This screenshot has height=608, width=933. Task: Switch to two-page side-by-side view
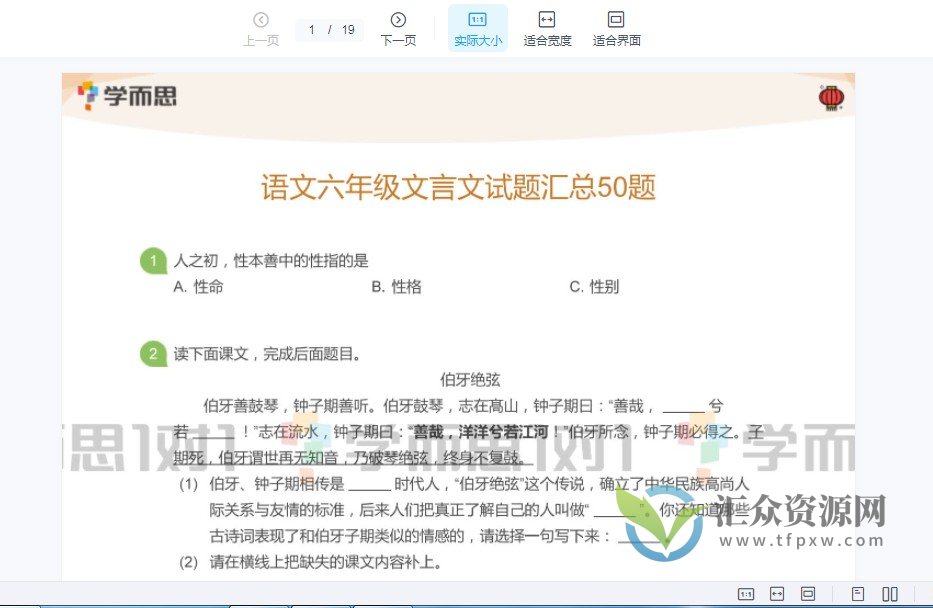tap(890, 593)
